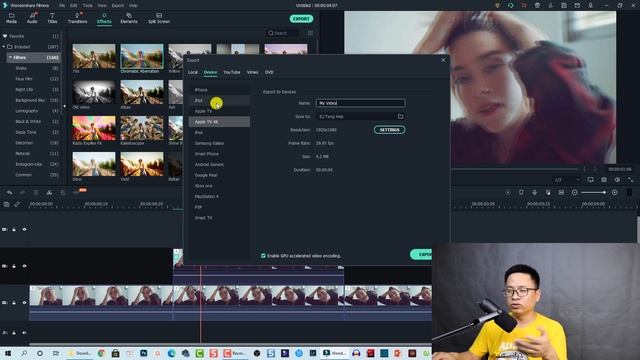Select the Old video effect thumbnail
This screenshot has height=360, width=640.
[x=94, y=92]
